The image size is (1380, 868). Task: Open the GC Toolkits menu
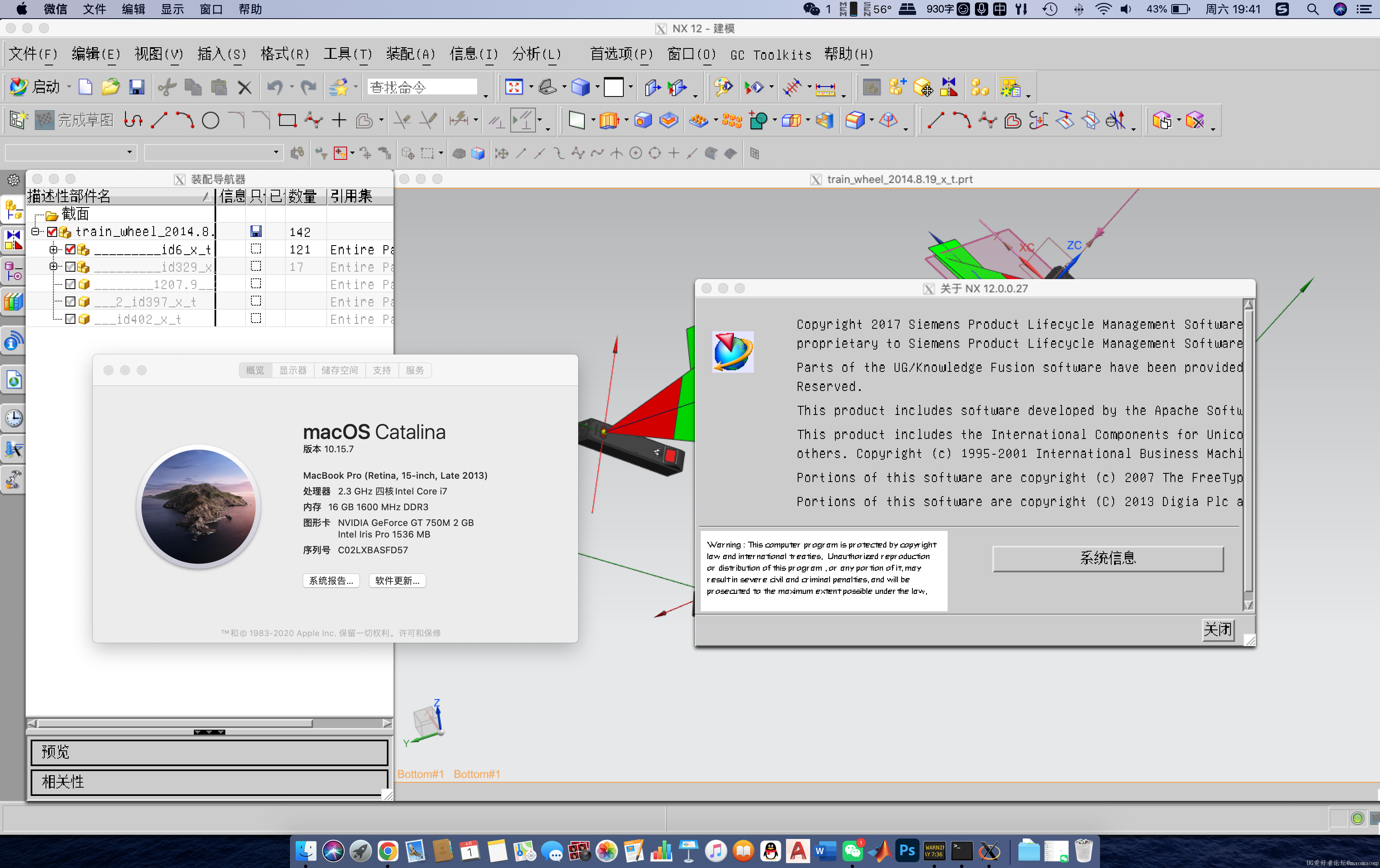[771, 55]
